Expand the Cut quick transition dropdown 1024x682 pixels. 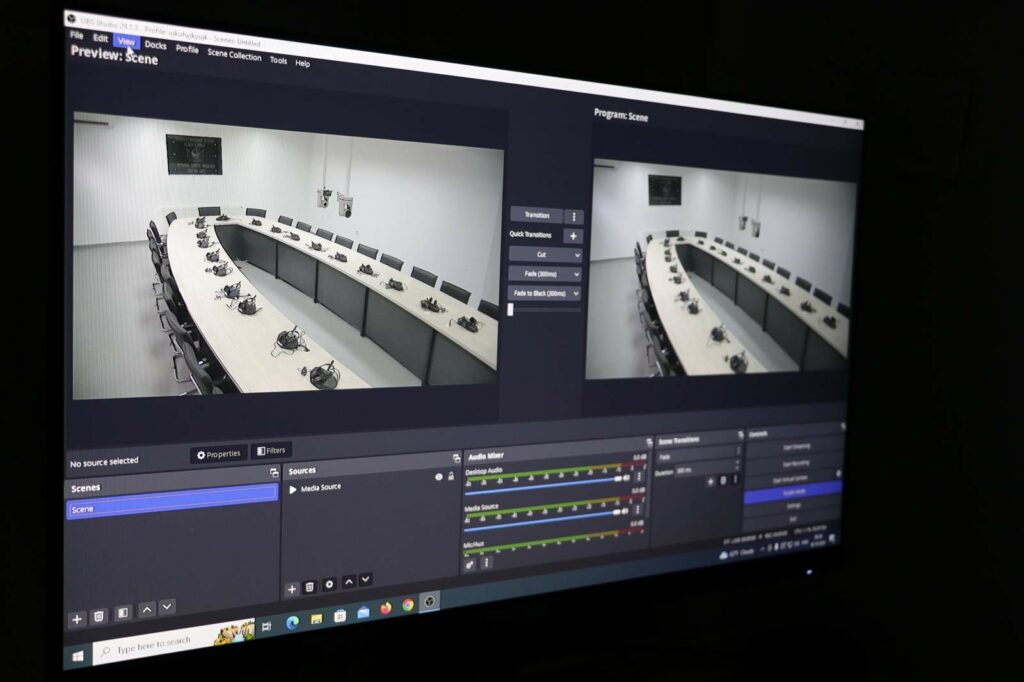[545, 255]
